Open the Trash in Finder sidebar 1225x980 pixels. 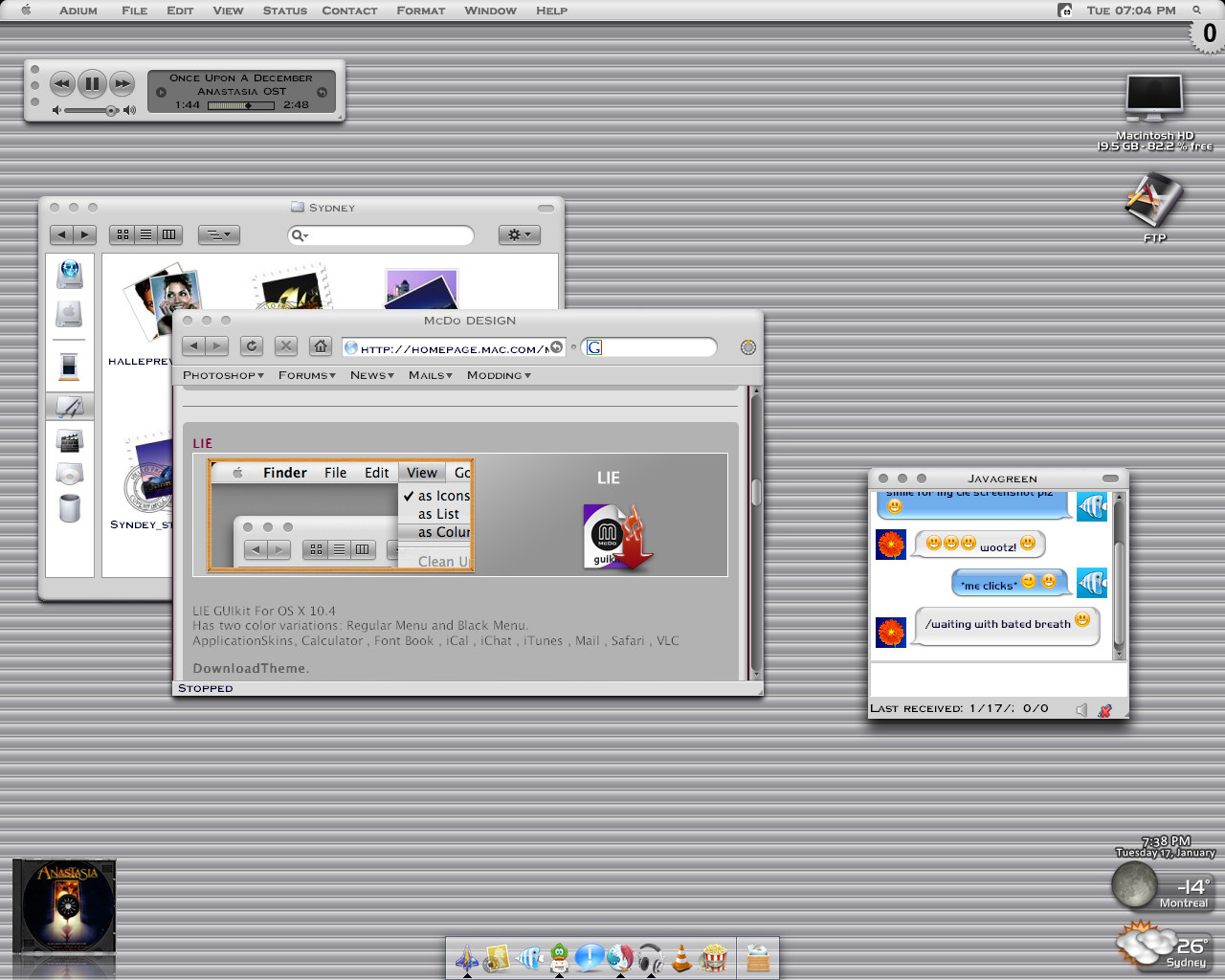(70, 507)
